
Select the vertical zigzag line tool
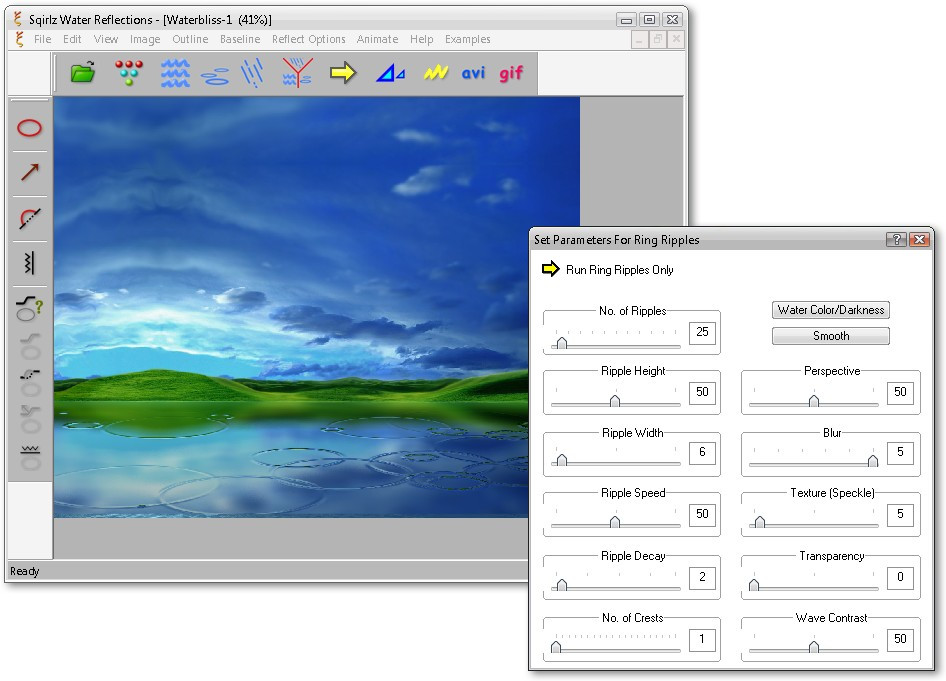[29, 262]
